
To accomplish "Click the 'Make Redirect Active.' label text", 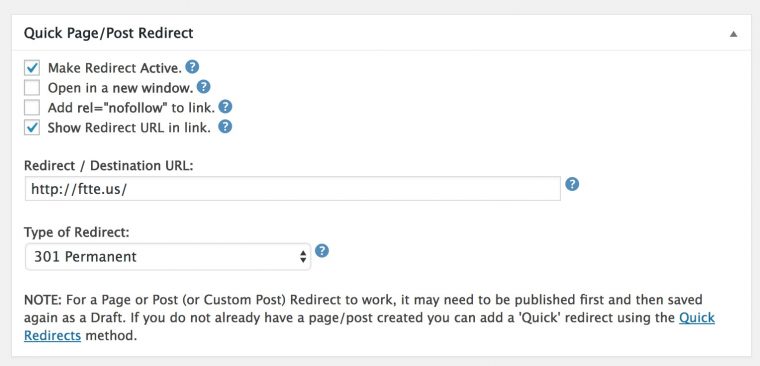I will tap(114, 68).
